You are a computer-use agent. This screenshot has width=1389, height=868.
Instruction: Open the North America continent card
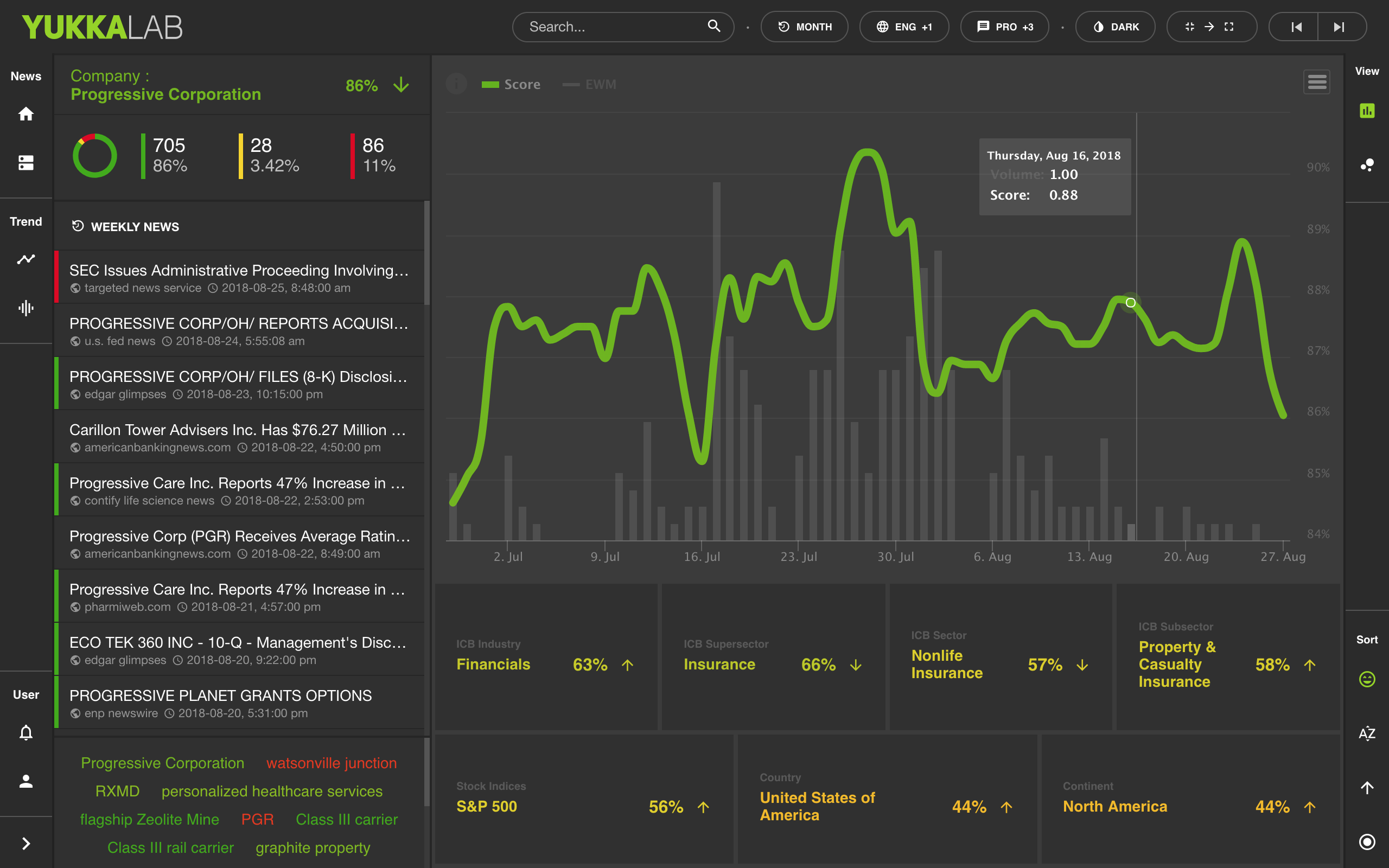point(1190,799)
